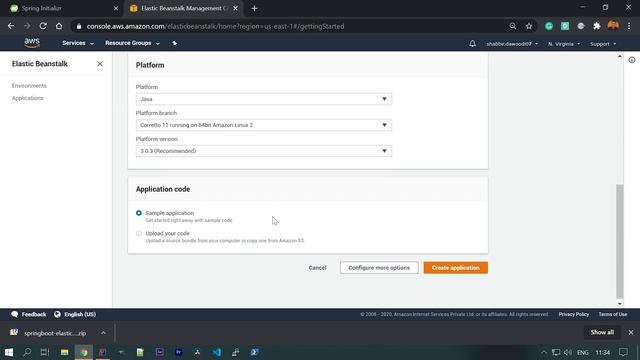Close the Elastic Beanstalk side panel

100,64
